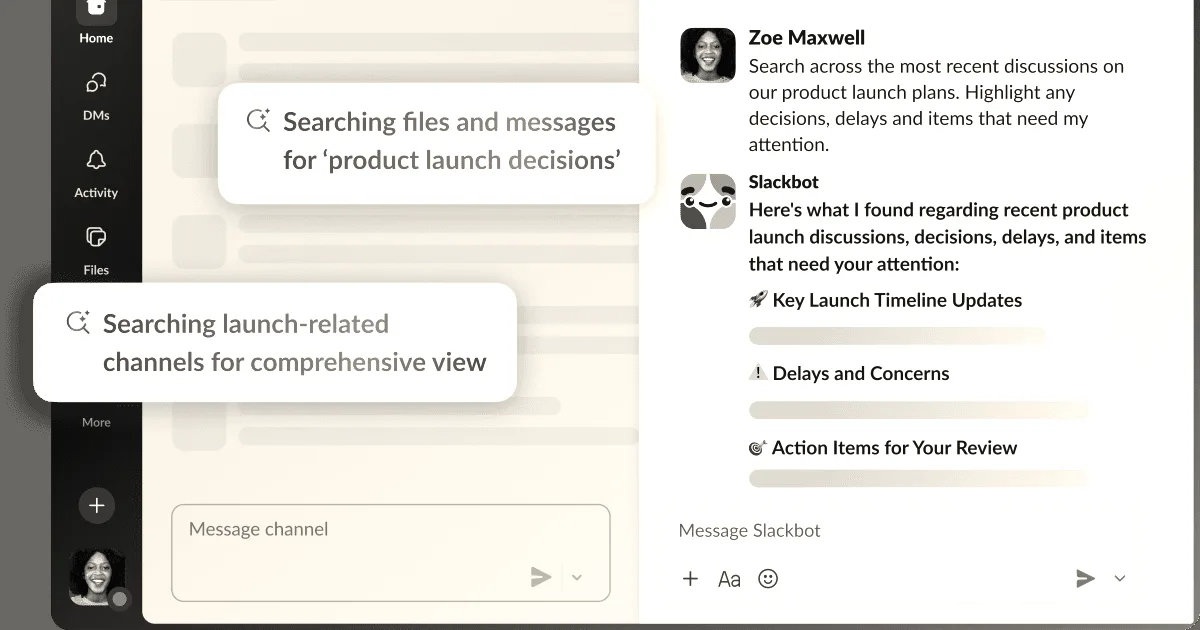Open DMs in the sidebar
This screenshot has height=630, width=1200.
tap(96, 96)
